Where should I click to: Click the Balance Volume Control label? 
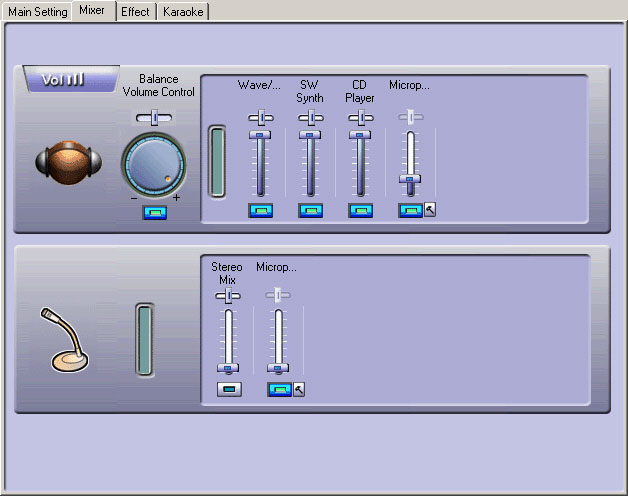(x=159, y=85)
